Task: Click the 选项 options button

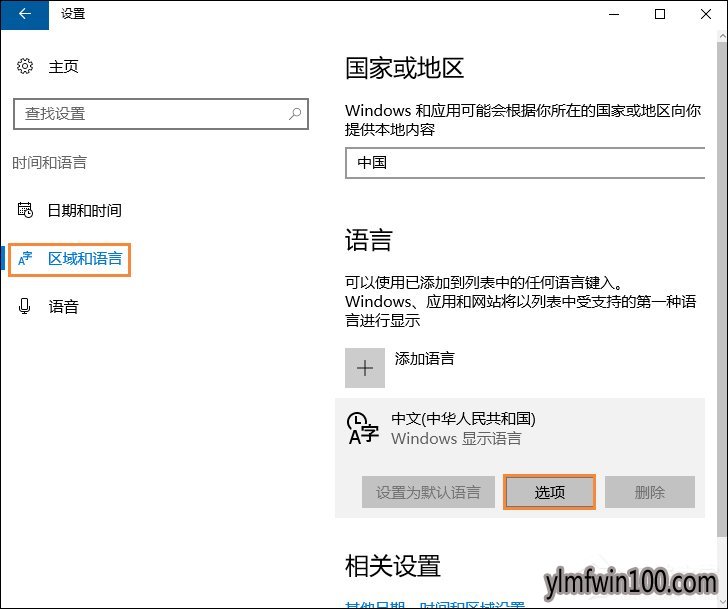Action: [x=550, y=492]
